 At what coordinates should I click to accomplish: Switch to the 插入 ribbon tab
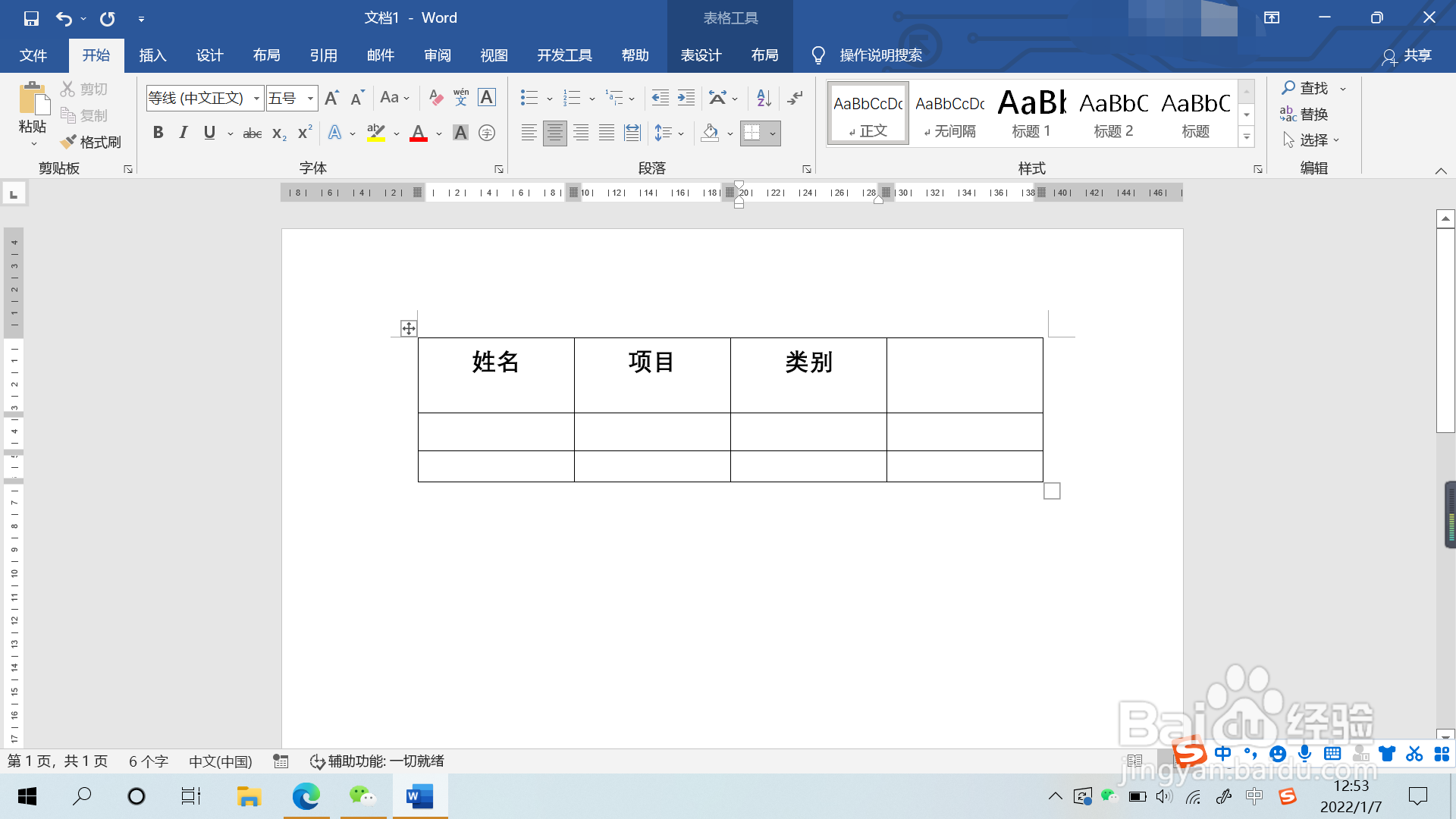tap(152, 55)
